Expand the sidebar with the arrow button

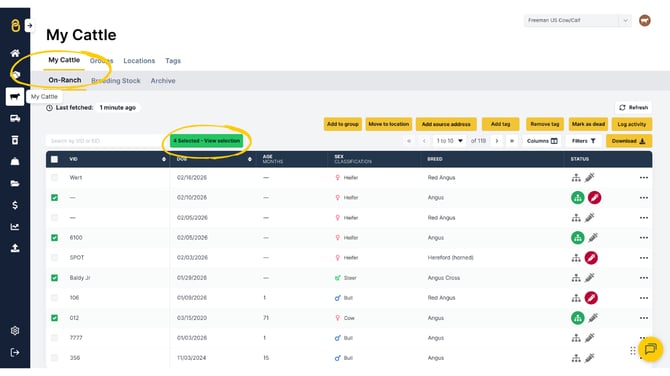[29, 26]
